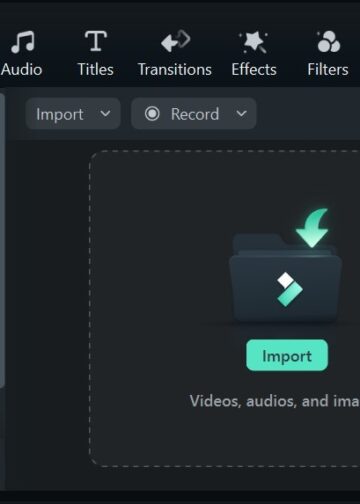The width and height of the screenshot is (360, 504).
Task: Click the Record circle icon
Action: pyautogui.click(x=152, y=114)
